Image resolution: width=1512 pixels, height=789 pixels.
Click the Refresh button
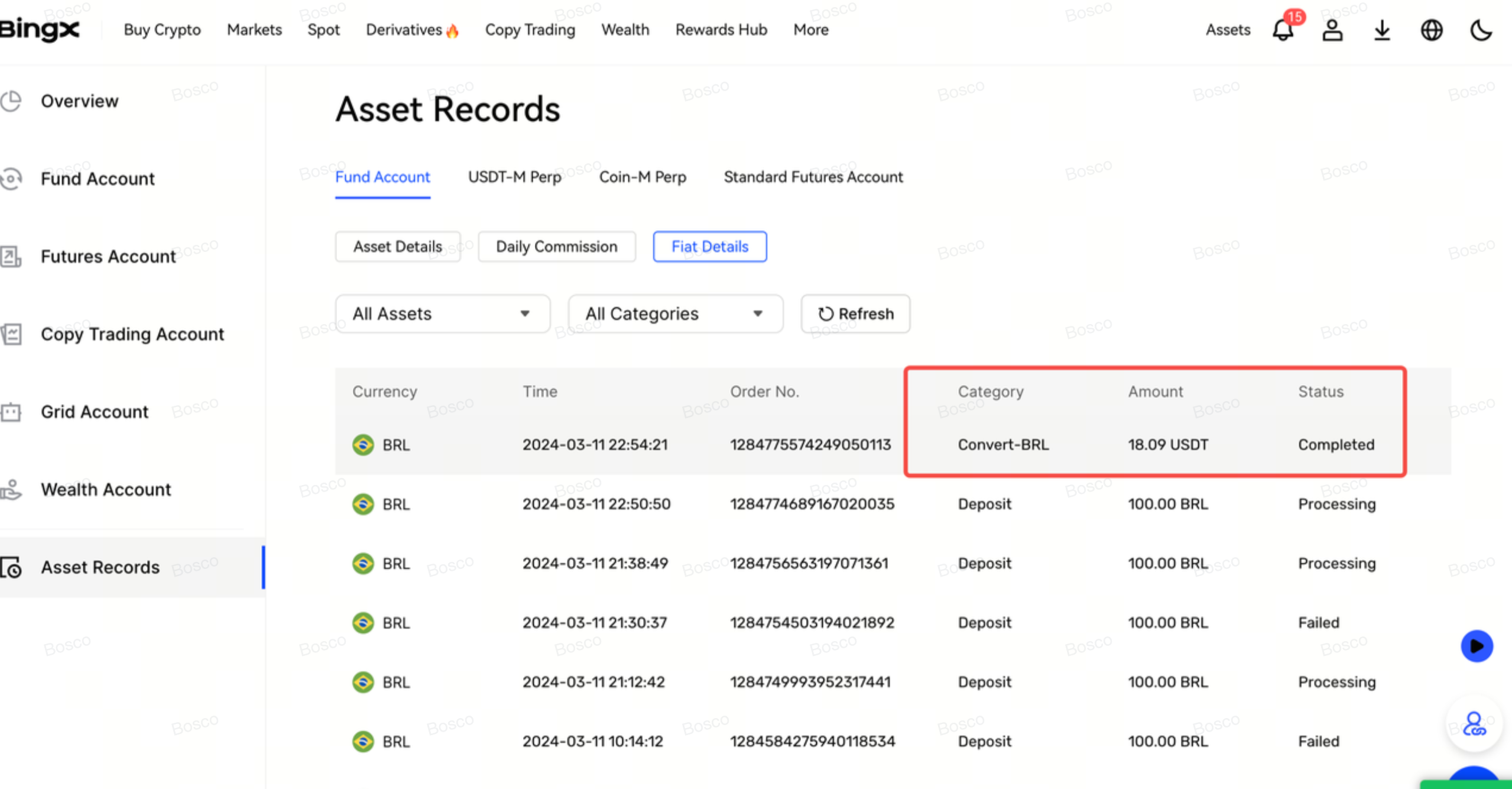(855, 313)
